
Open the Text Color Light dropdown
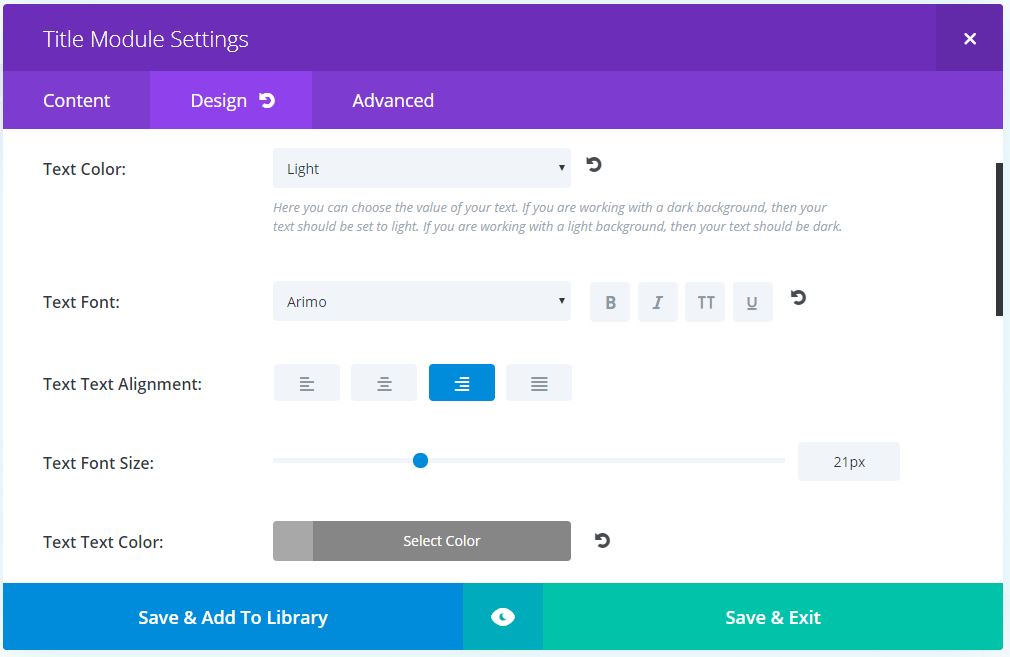point(422,168)
